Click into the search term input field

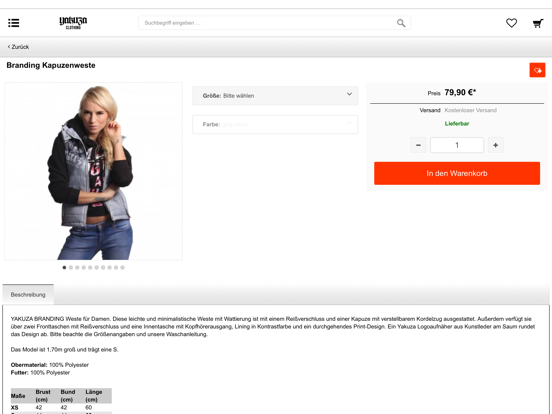[x=268, y=23]
